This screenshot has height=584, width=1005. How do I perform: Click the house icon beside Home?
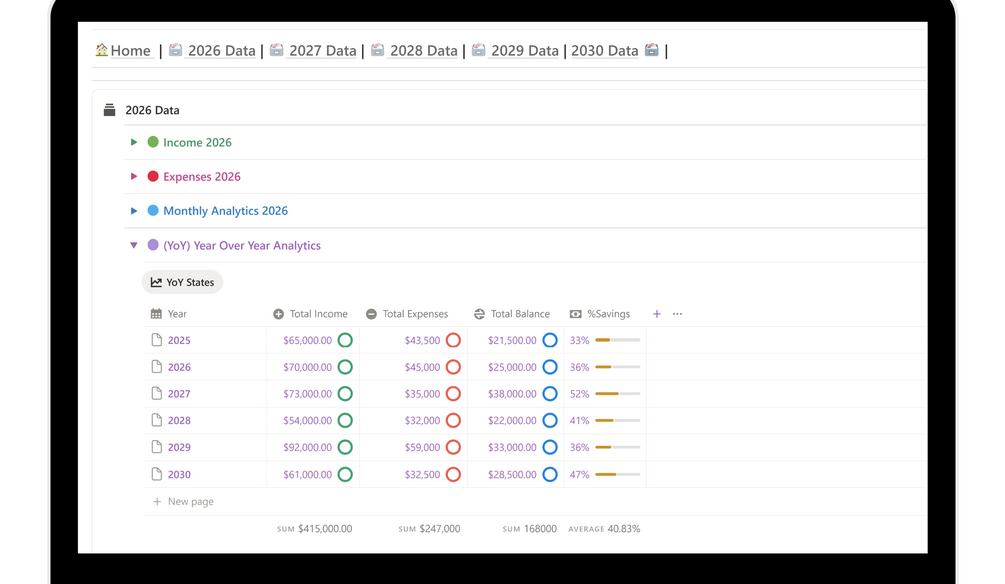click(x=101, y=49)
